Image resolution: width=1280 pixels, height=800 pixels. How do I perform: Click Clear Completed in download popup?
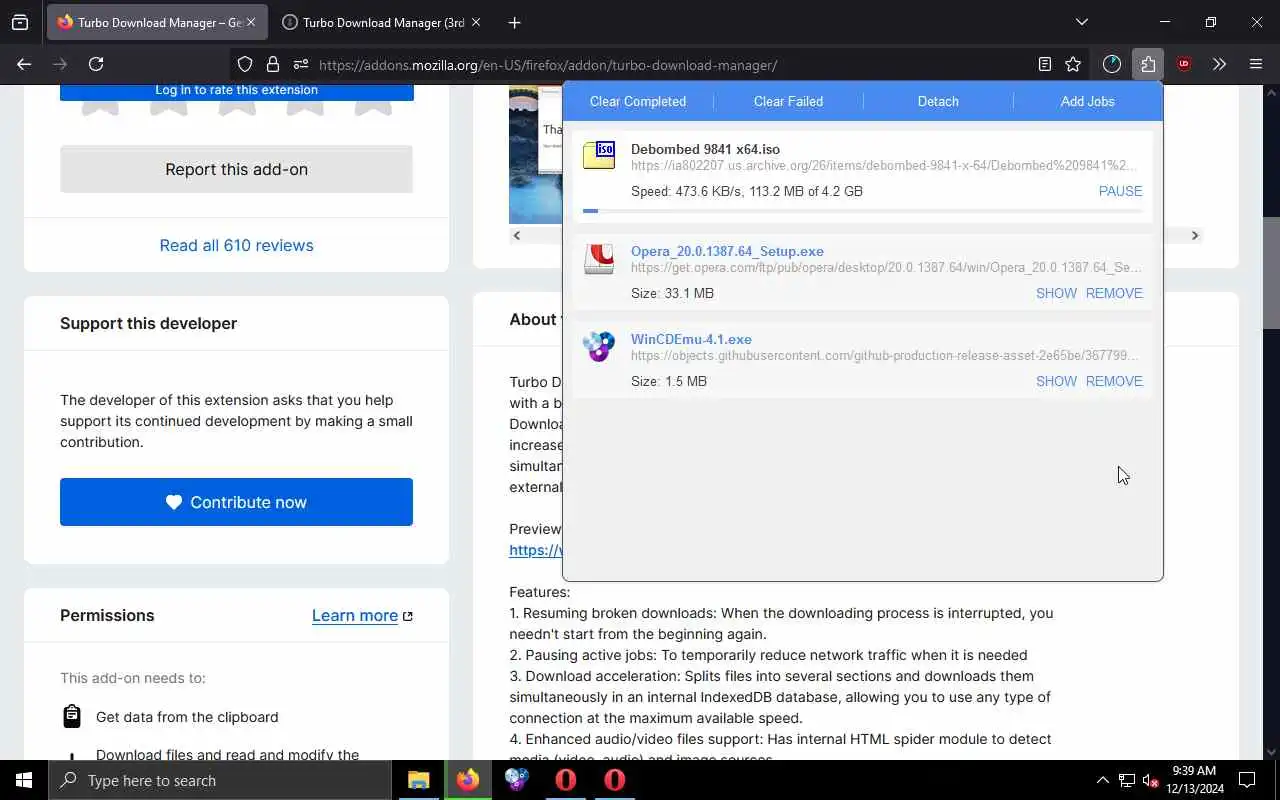pos(638,101)
